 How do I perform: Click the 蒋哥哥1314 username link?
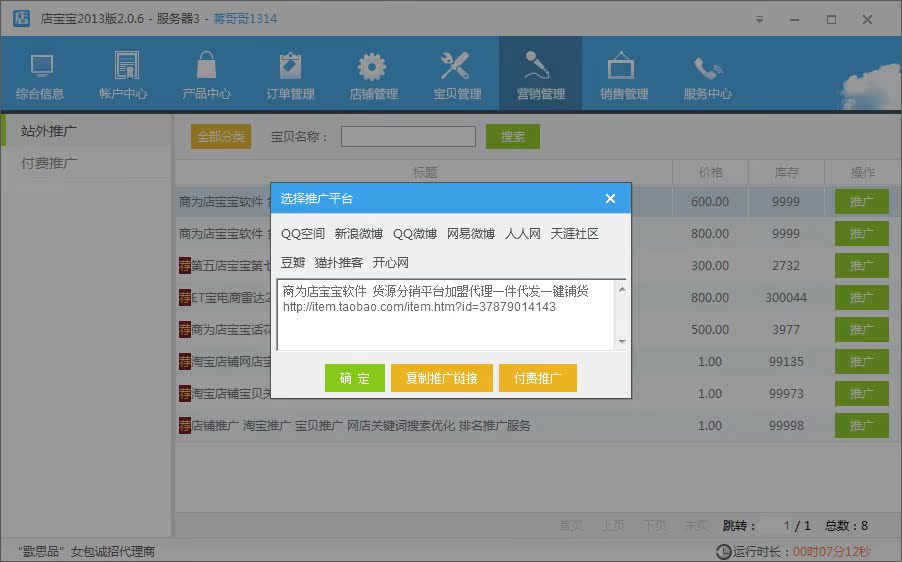coord(245,18)
